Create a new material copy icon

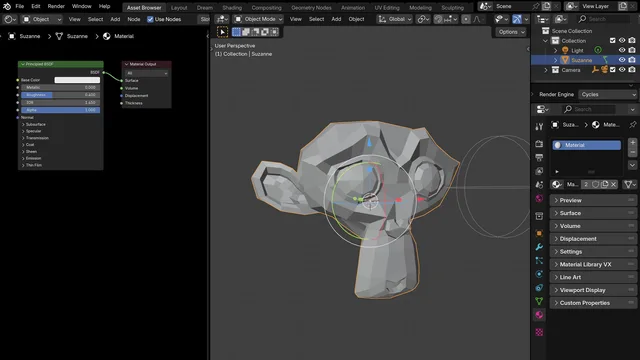tap(604, 184)
